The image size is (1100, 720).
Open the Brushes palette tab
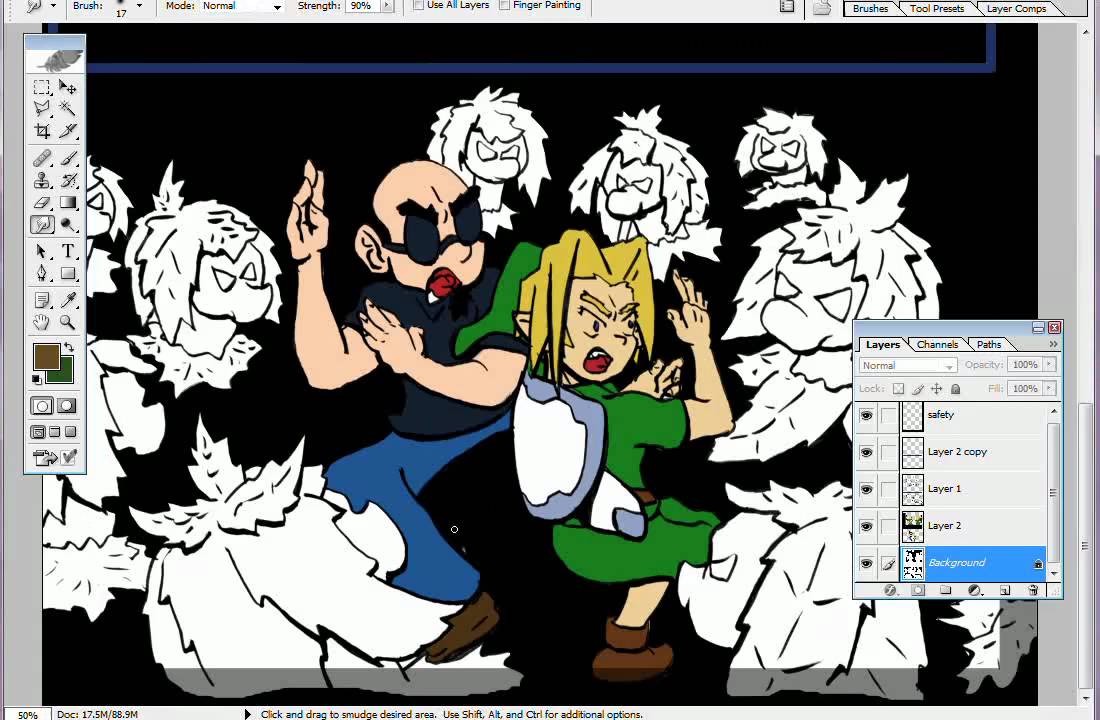[x=871, y=8]
